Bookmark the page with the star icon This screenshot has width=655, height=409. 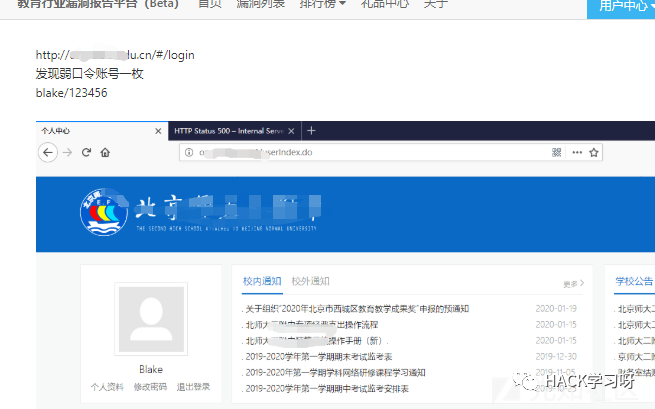coord(594,152)
